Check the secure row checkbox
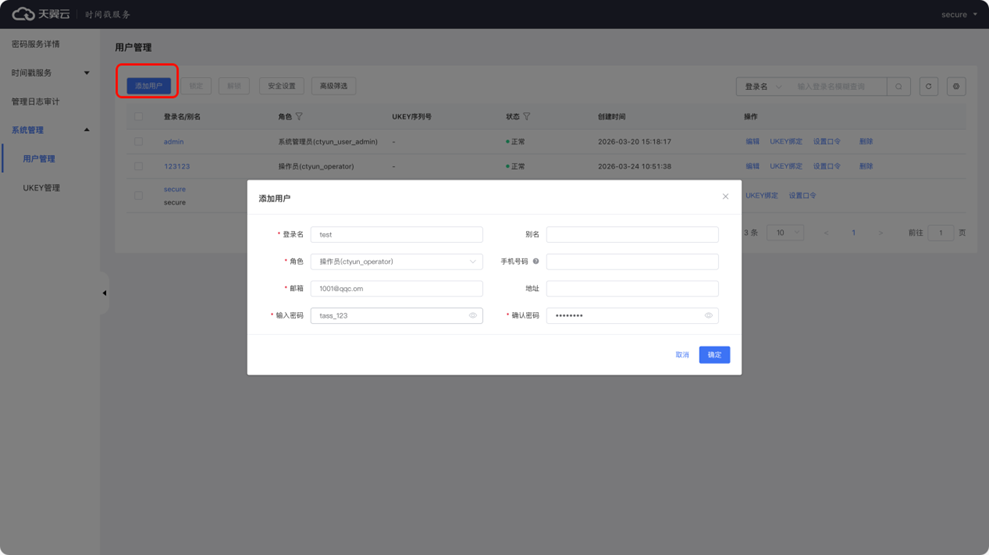Image resolution: width=989 pixels, height=555 pixels. (x=138, y=196)
